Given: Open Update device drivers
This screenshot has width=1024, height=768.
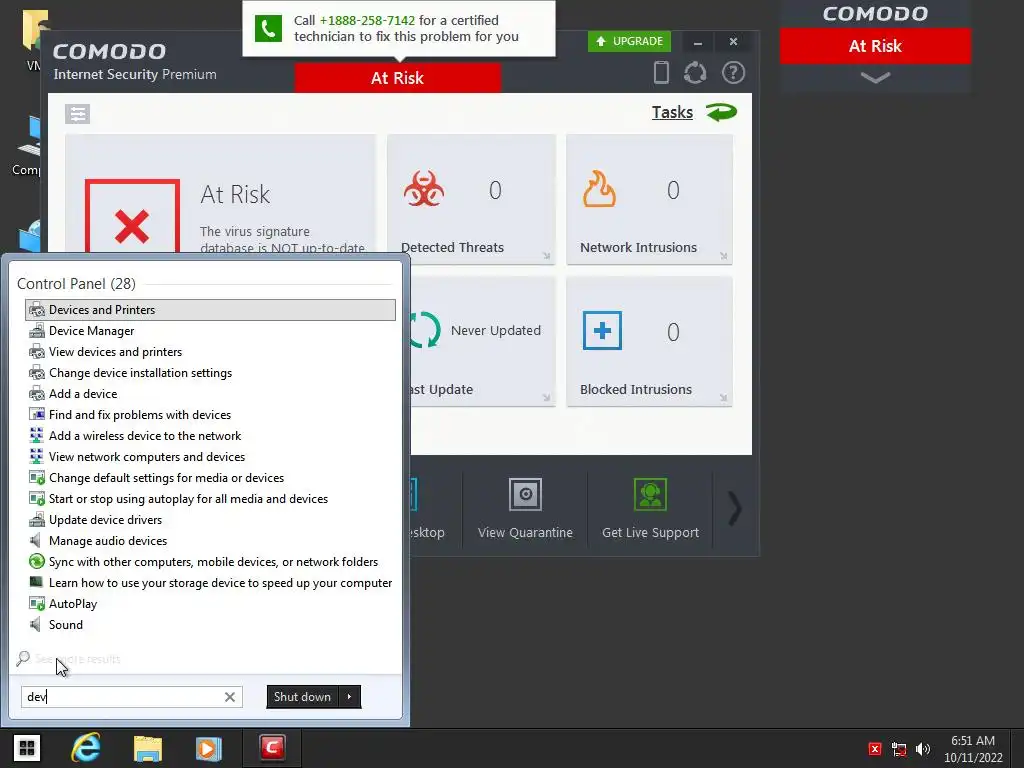Looking at the screenshot, I should 210,520.
